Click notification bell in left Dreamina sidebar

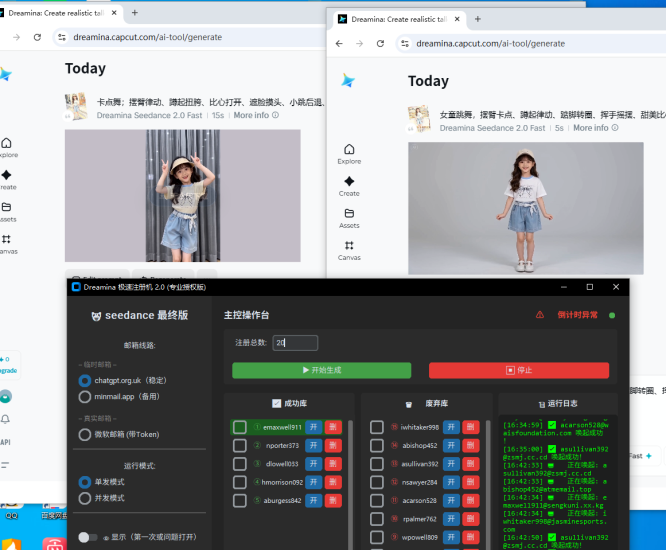(5, 419)
